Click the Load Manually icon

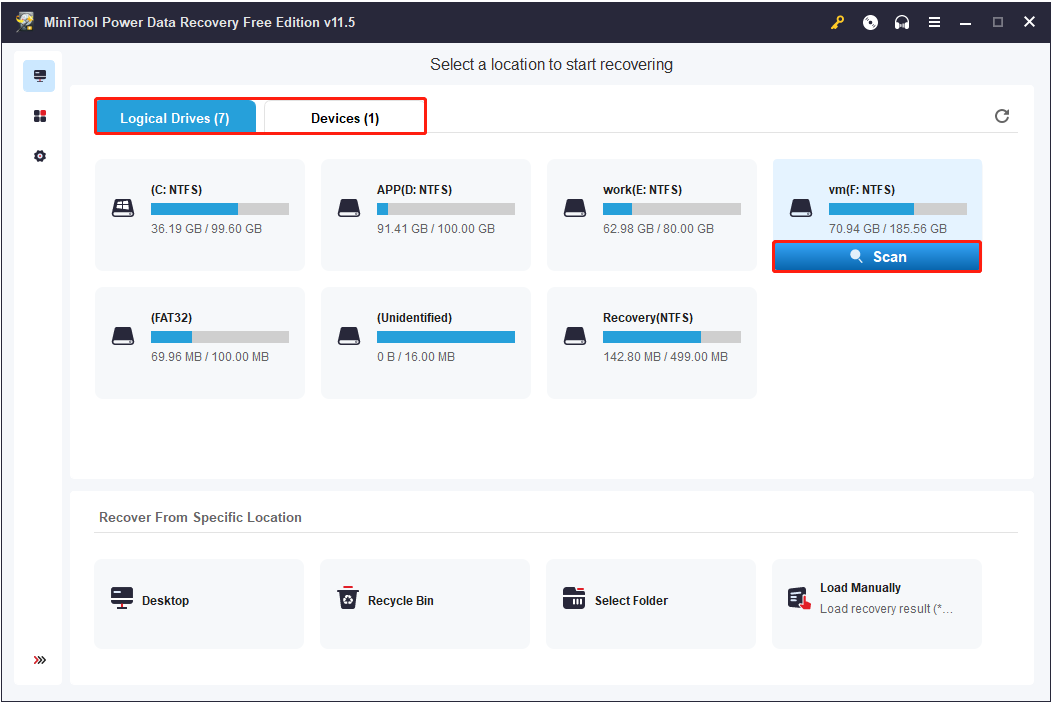pyautogui.click(x=799, y=598)
